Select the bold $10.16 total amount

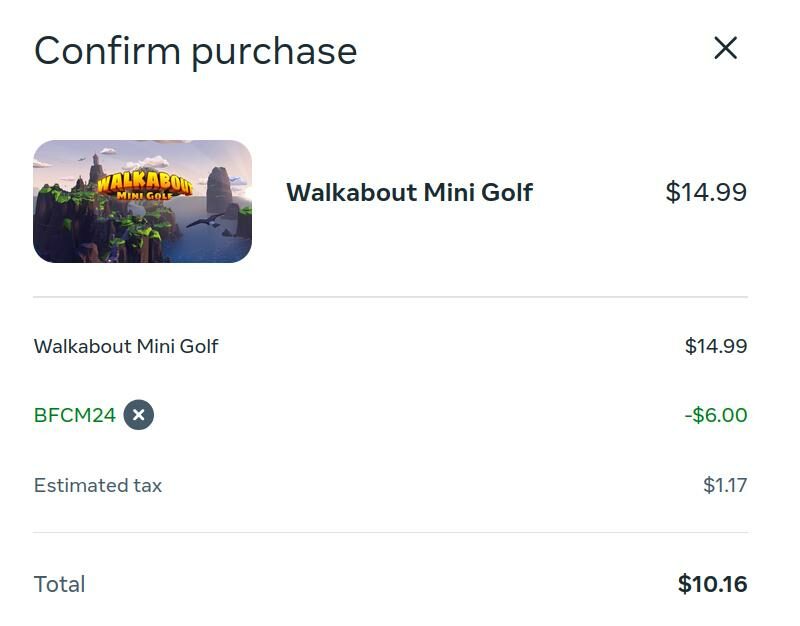712,584
